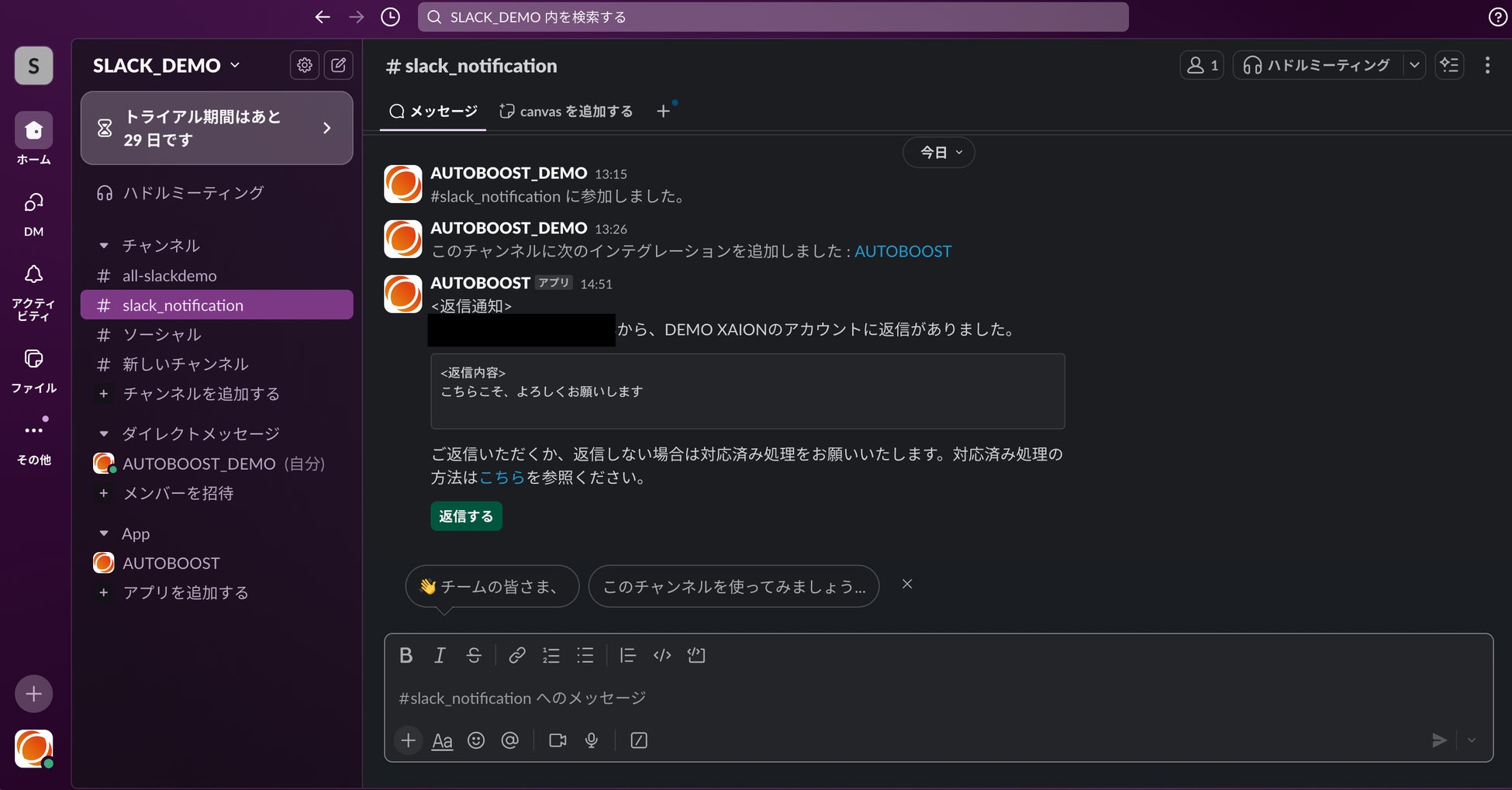Screen dimensions: 1512x790
Task: Toggle bold formatting
Action: point(406,656)
